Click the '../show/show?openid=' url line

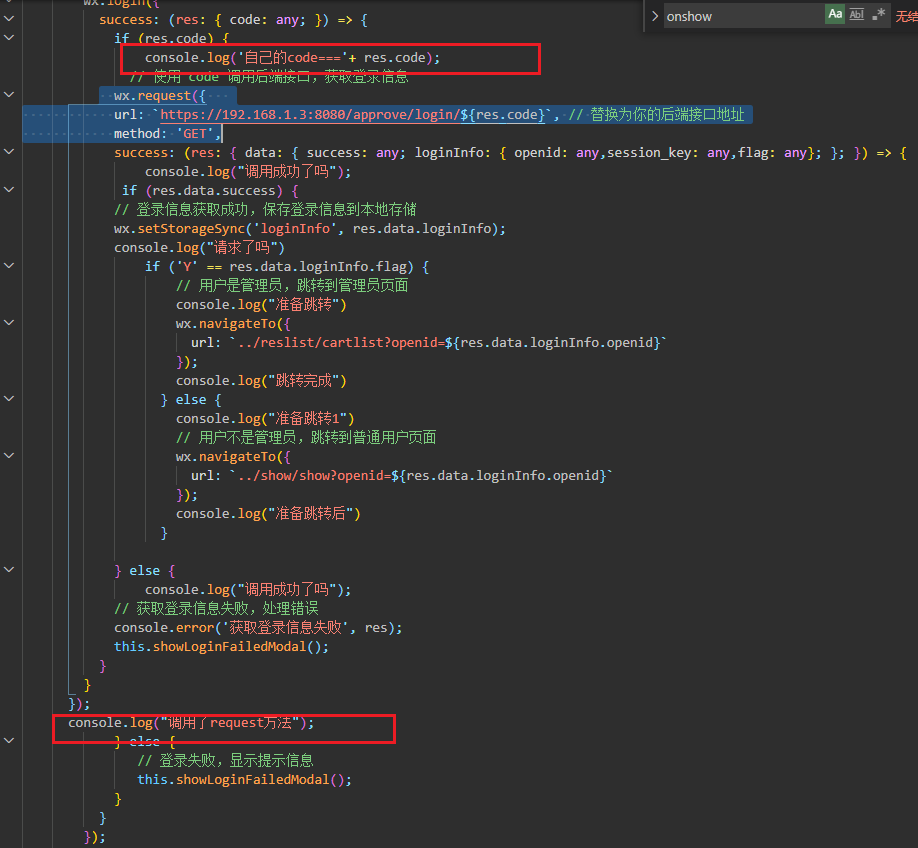point(402,476)
